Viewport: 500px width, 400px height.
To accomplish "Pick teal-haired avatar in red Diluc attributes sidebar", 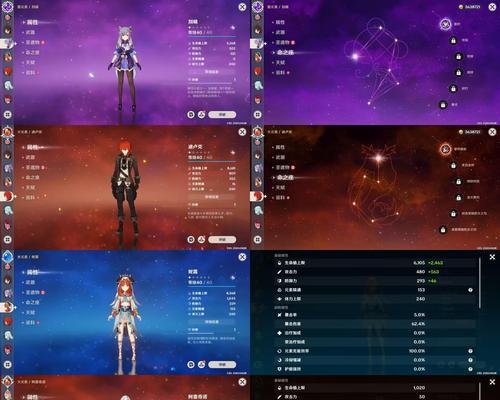I will [8, 211].
